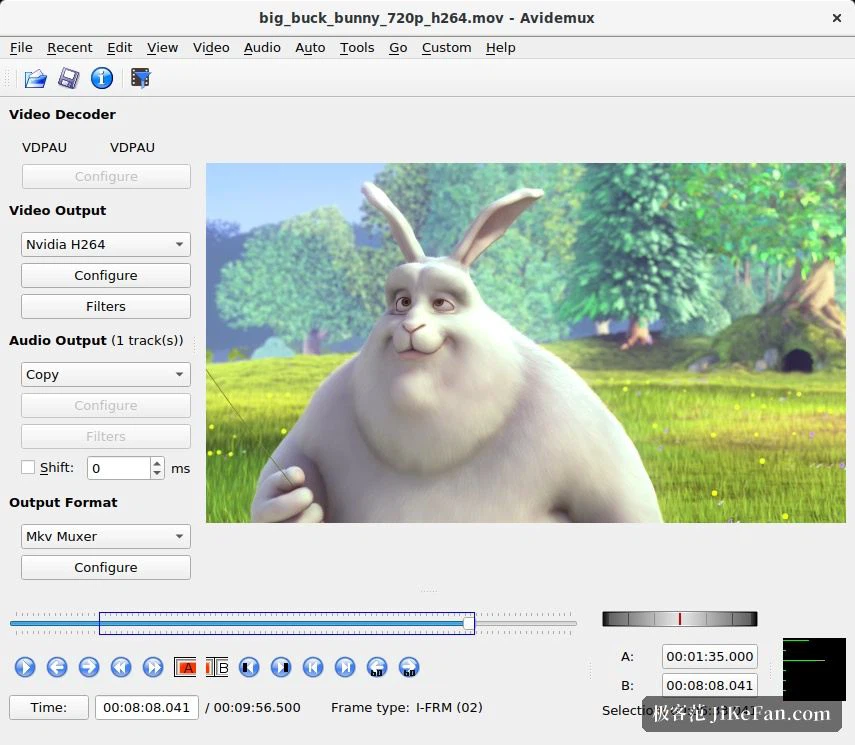Open the Edit menu

119,48
